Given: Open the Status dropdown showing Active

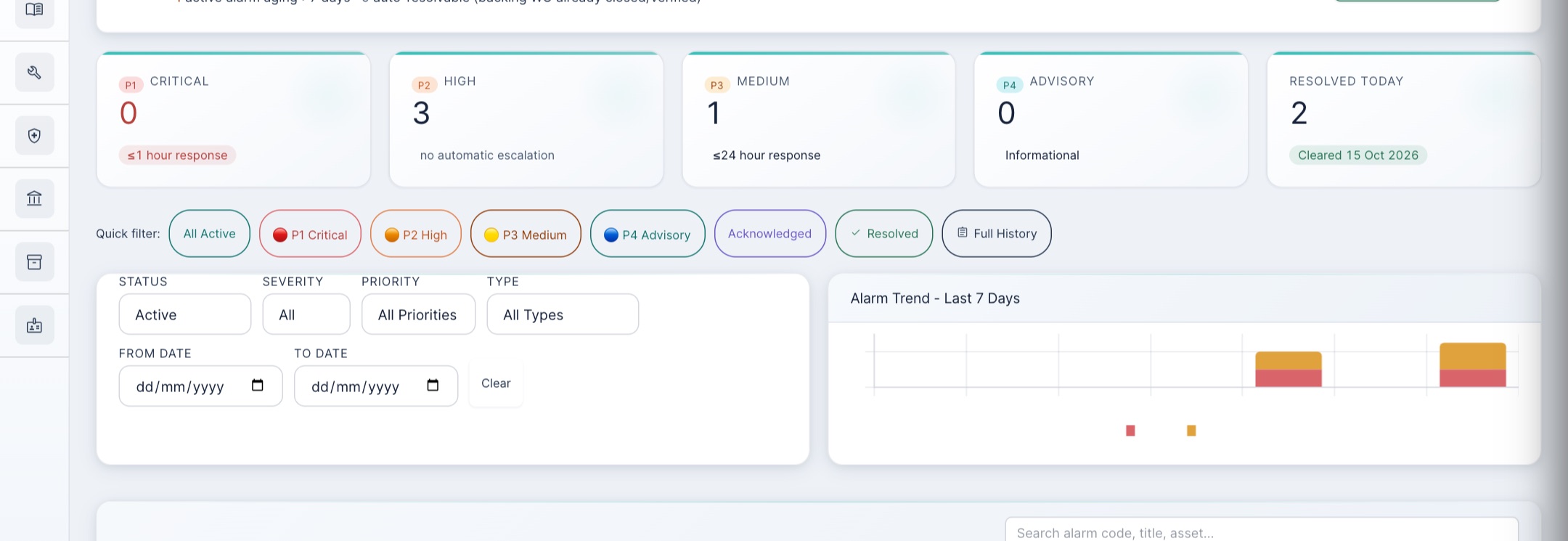Looking at the screenshot, I should coord(185,314).
